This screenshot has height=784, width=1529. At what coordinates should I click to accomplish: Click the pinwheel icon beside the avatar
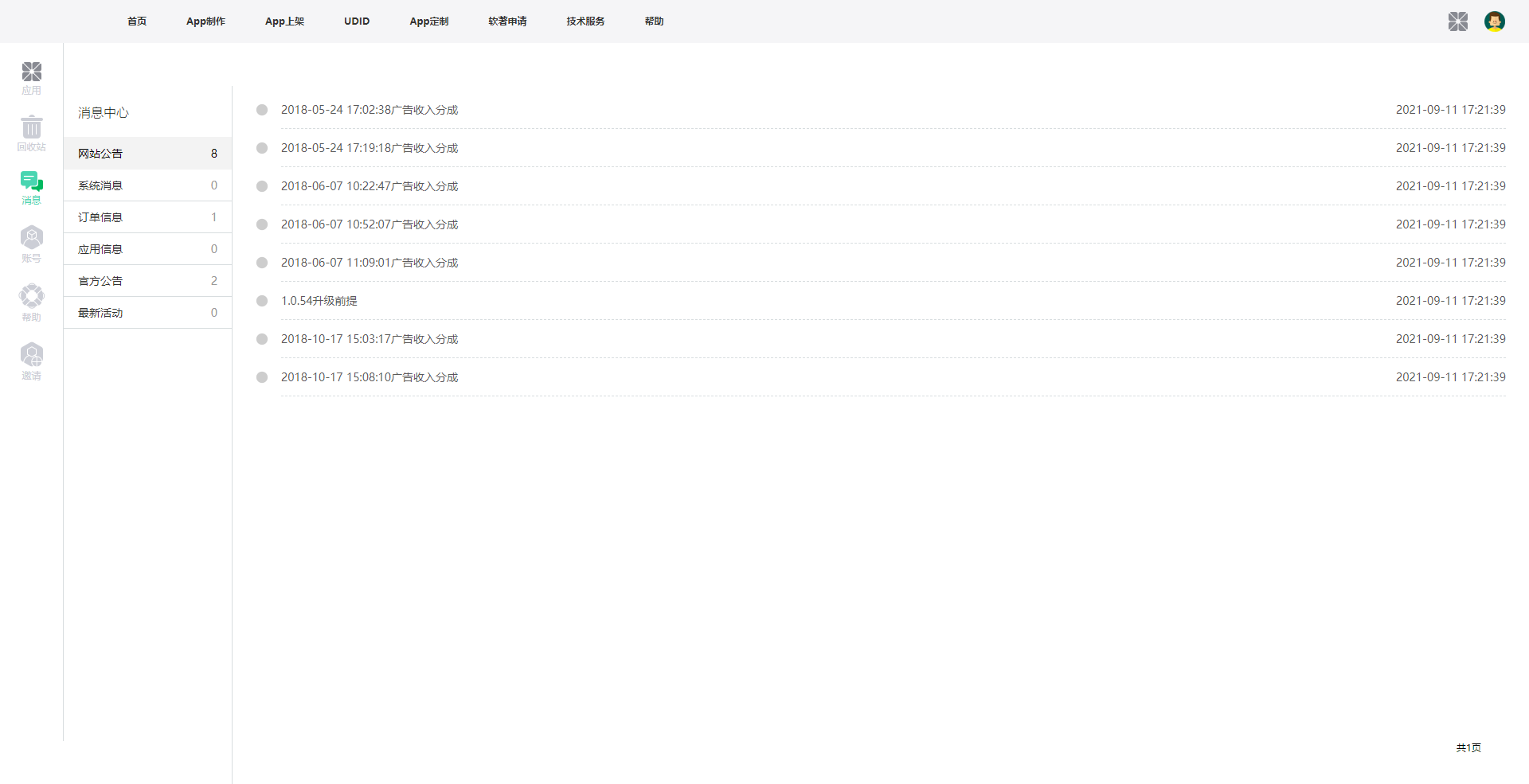click(1457, 21)
